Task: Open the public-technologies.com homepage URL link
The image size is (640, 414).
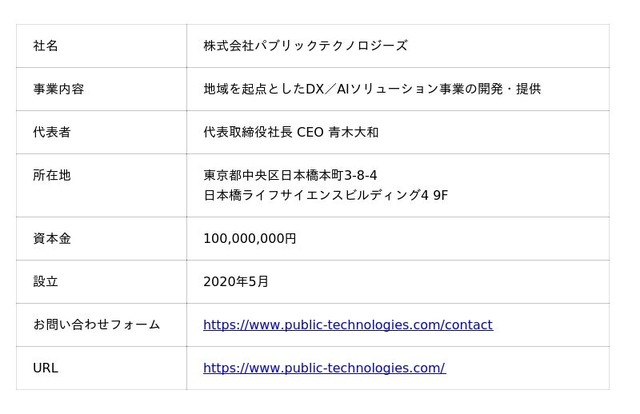Action: coord(324,368)
